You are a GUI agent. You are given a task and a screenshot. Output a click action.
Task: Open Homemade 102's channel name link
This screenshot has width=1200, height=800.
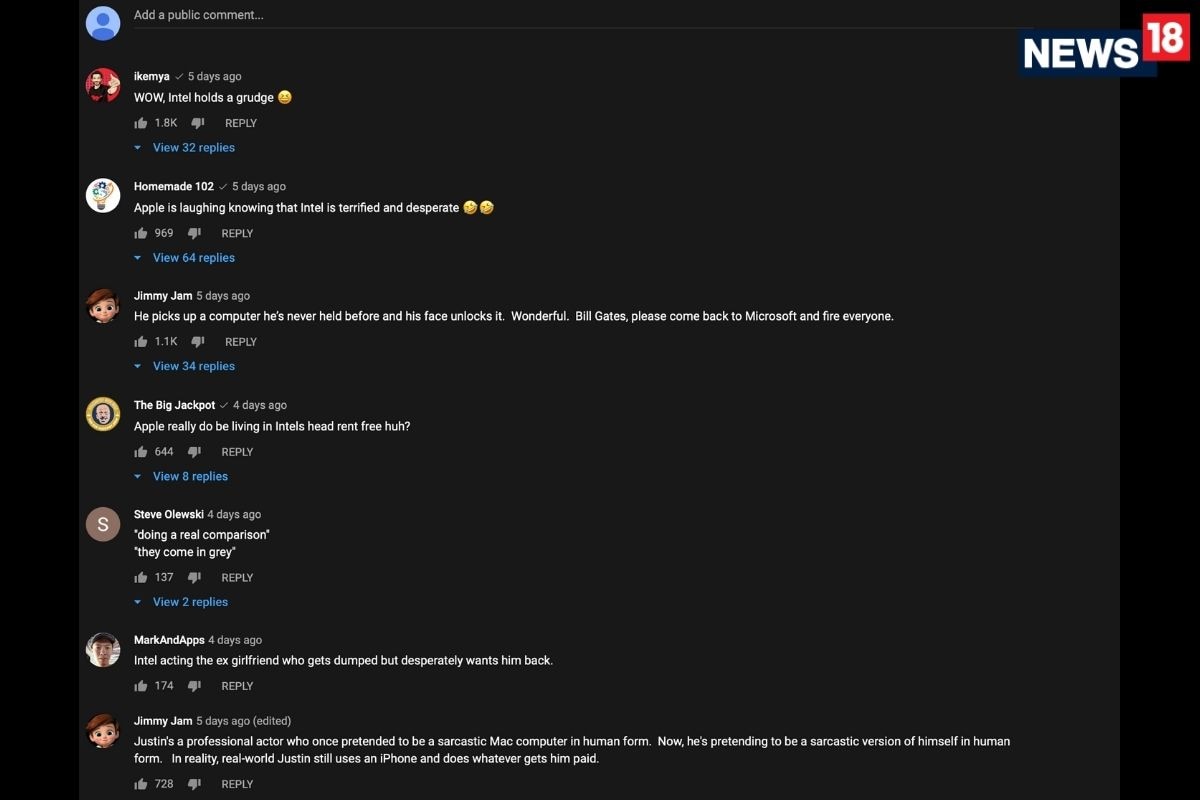174,187
